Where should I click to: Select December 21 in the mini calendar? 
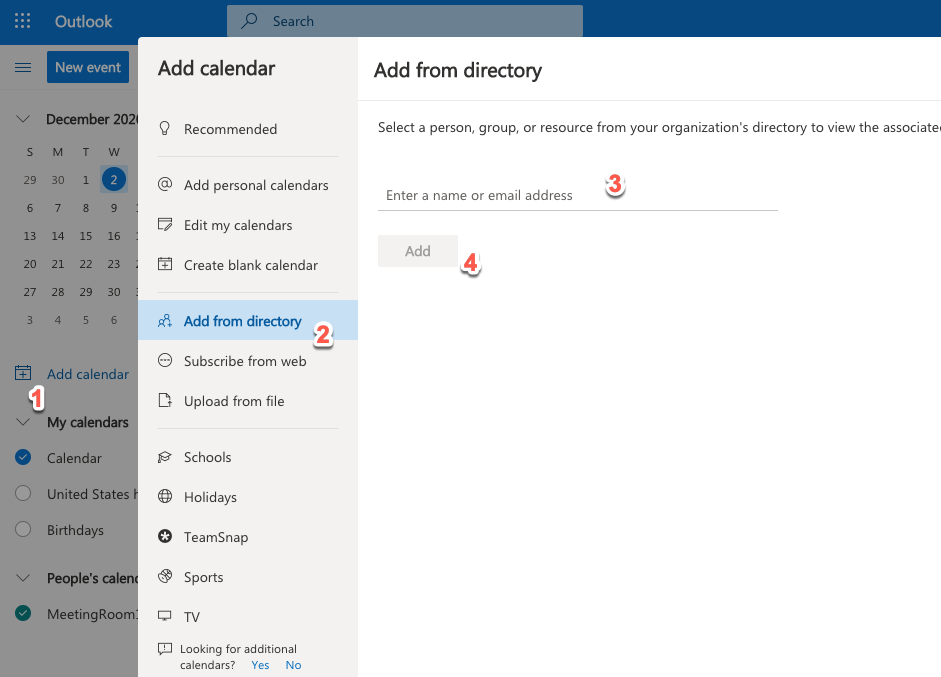pos(58,264)
